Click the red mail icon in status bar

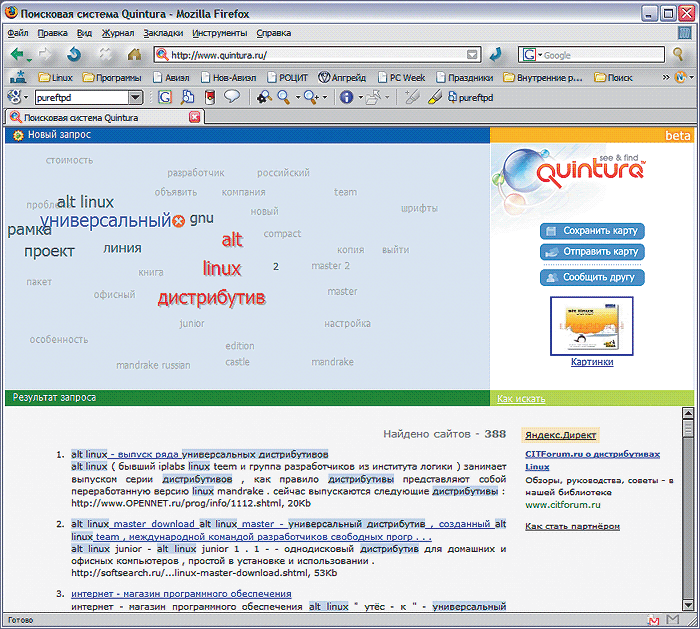tap(653, 620)
